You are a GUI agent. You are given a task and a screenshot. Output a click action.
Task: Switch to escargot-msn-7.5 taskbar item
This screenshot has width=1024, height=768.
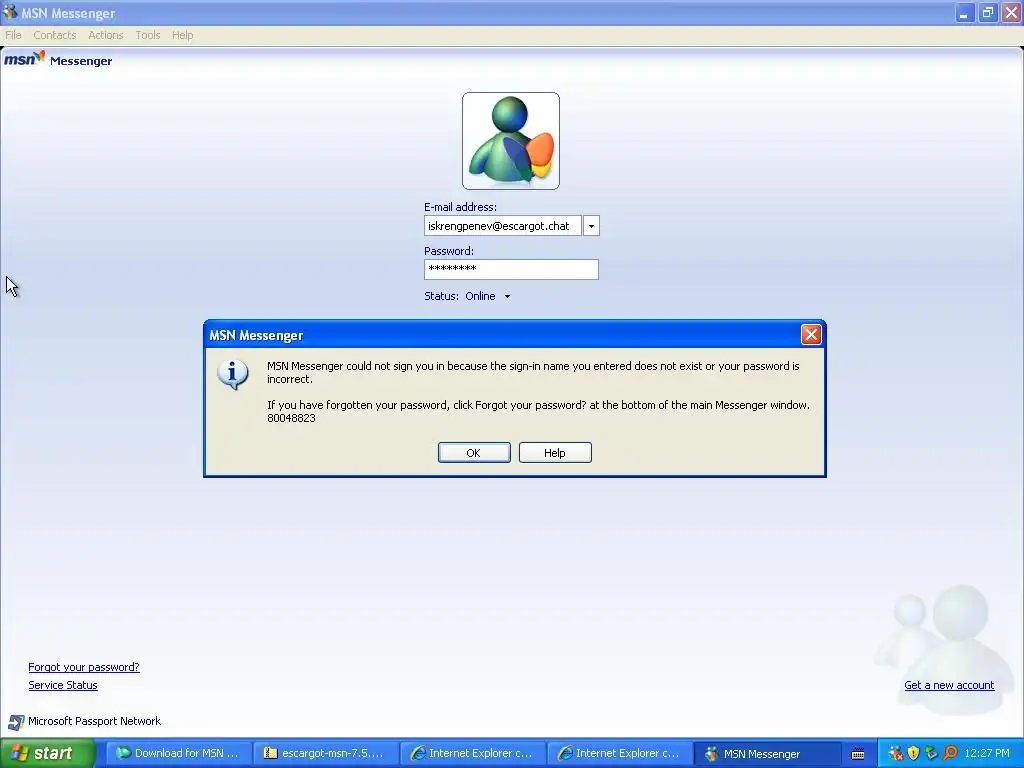[x=325, y=754]
